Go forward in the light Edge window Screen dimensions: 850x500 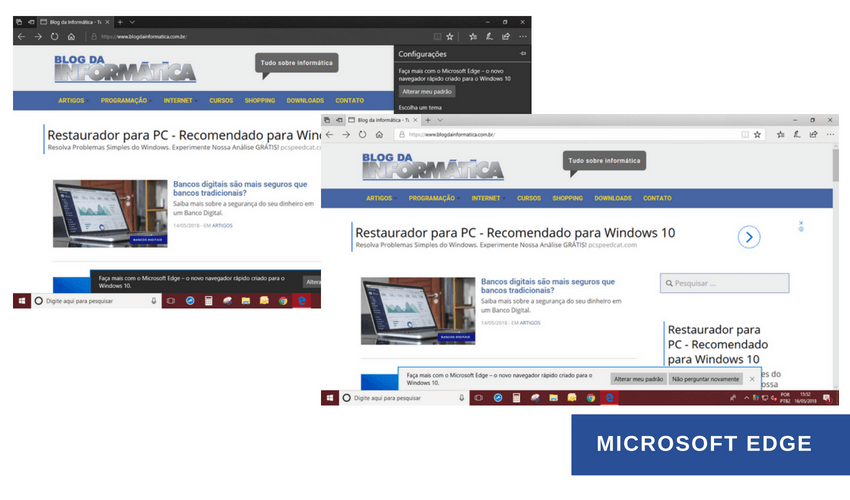[346, 134]
